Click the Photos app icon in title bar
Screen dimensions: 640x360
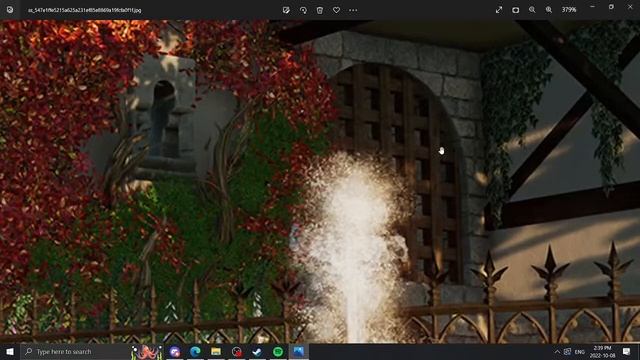tap(10, 10)
